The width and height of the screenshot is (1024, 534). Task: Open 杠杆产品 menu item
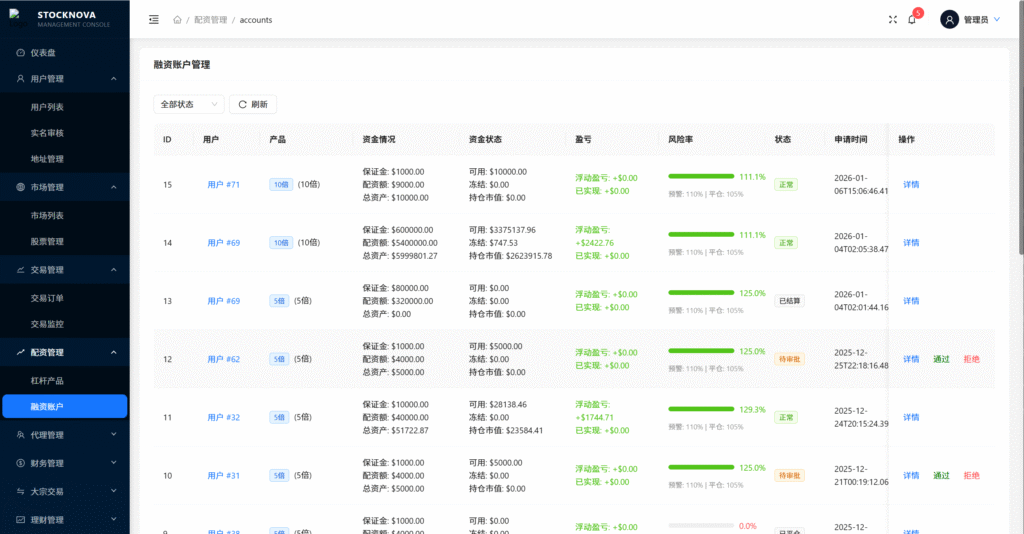pyautogui.click(x=47, y=381)
